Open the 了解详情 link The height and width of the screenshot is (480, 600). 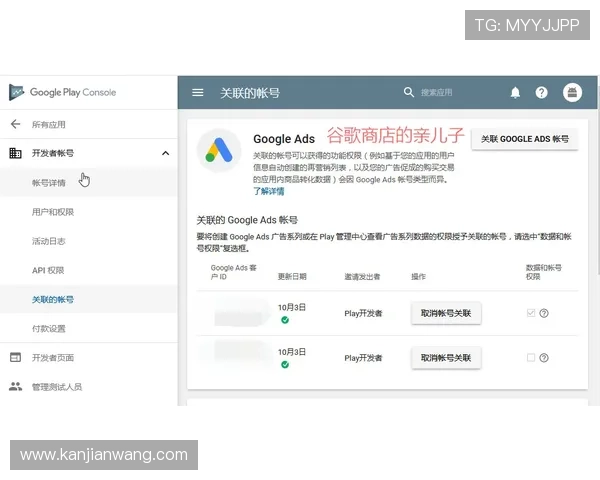(269, 191)
